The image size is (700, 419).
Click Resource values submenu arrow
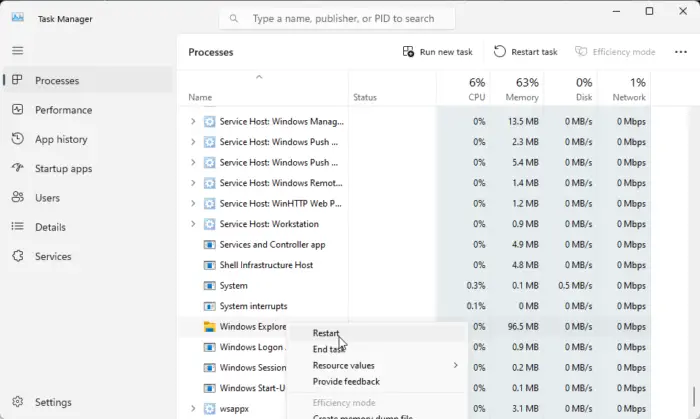tap(455, 365)
